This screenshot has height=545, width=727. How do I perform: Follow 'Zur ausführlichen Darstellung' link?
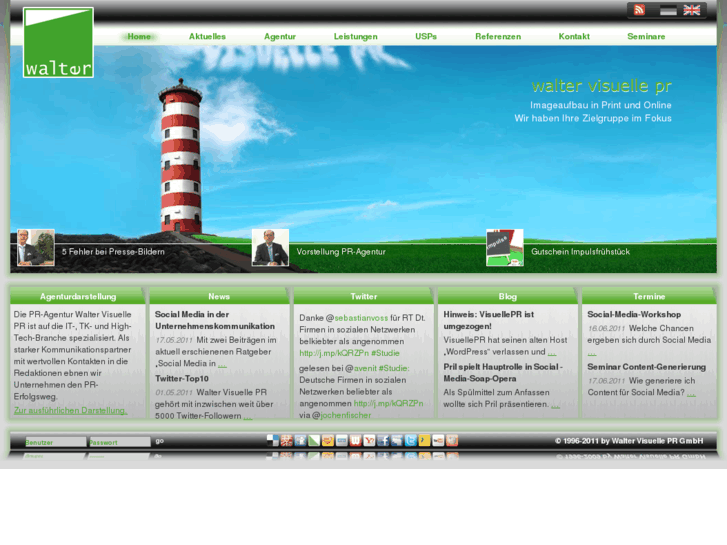point(70,410)
